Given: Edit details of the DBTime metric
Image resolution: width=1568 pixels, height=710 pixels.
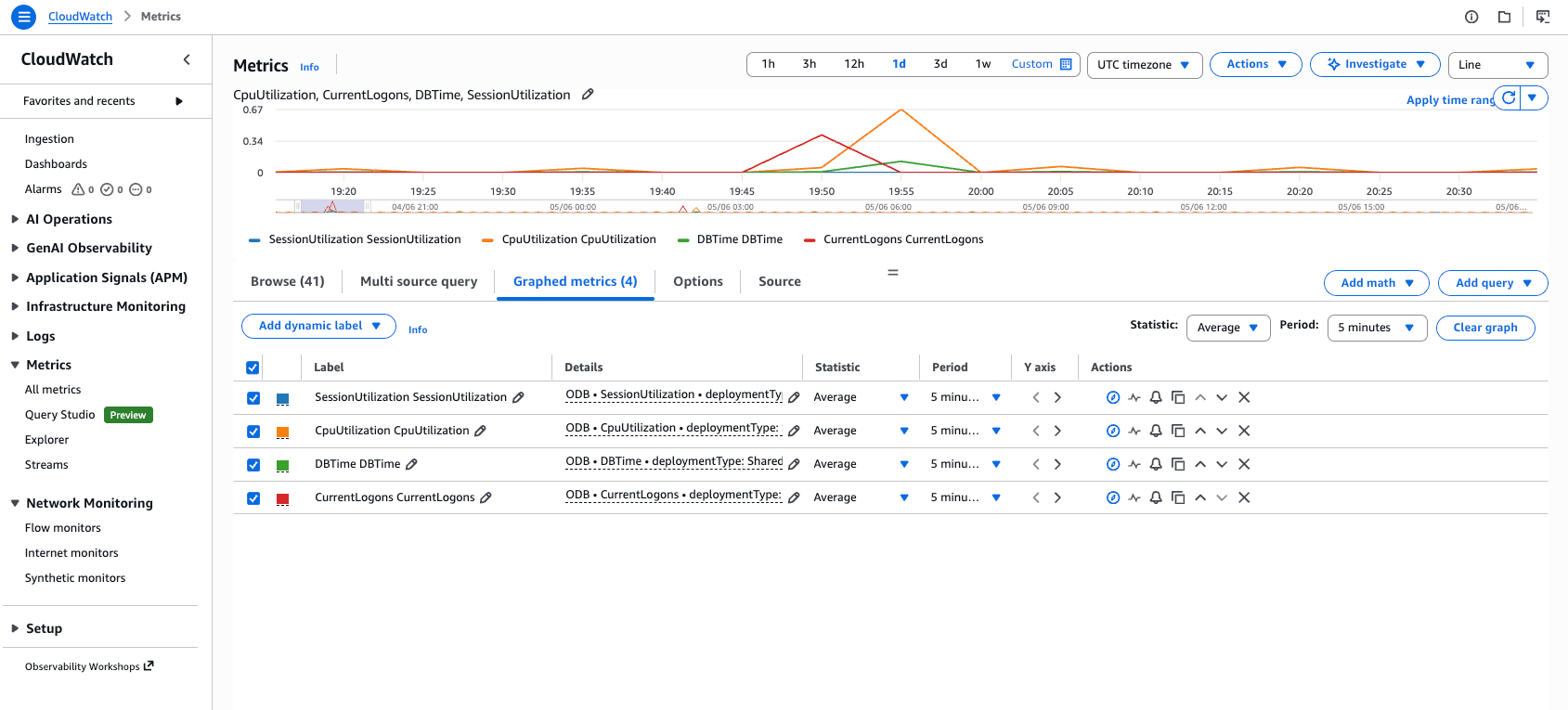Looking at the screenshot, I should [x=794, y=464].
